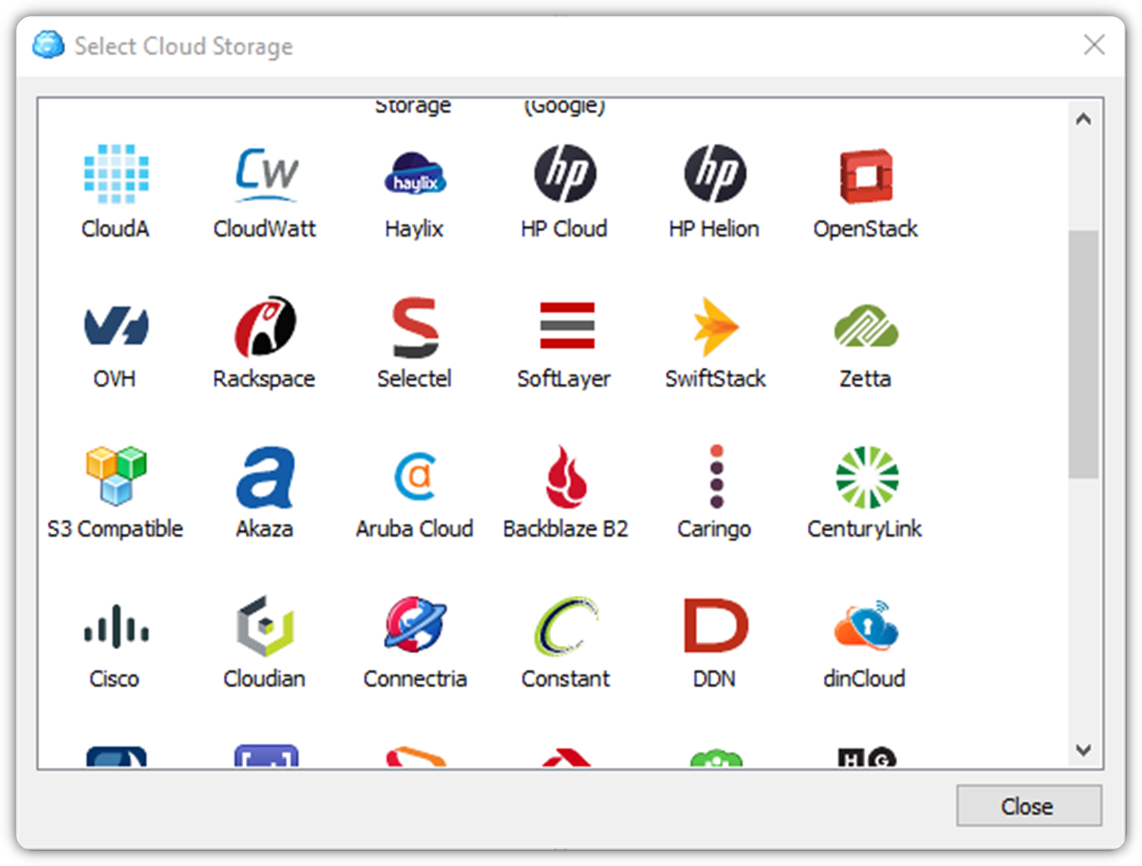Select the SwiftStack icon

(716, 326)
